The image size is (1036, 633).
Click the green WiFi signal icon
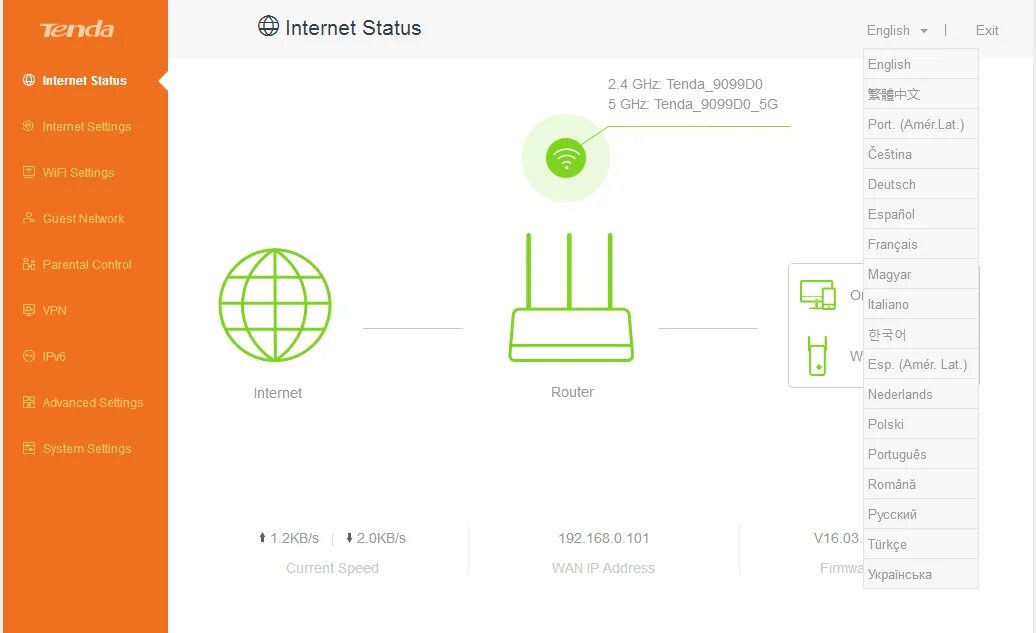[x=566, y=158]
